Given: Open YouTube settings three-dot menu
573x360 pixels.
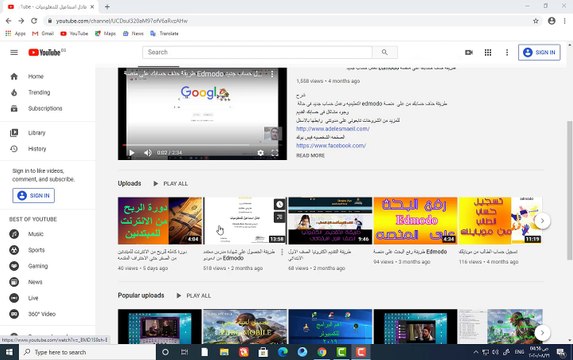Looking at the screenshot, I should tap(507, 53).
